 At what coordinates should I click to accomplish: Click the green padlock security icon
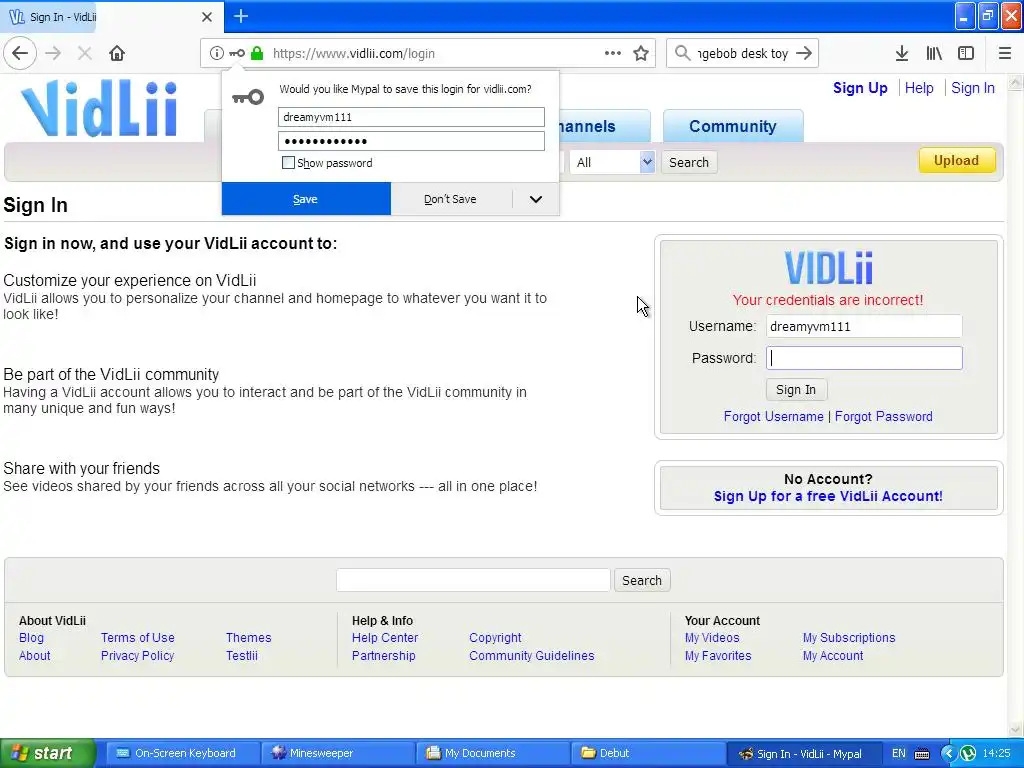tap(257, 54)
